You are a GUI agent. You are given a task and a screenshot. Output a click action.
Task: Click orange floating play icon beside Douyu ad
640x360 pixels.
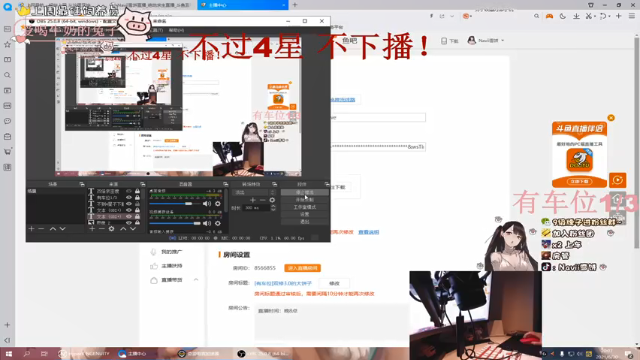pyautogui.click(x=618, y=180)
